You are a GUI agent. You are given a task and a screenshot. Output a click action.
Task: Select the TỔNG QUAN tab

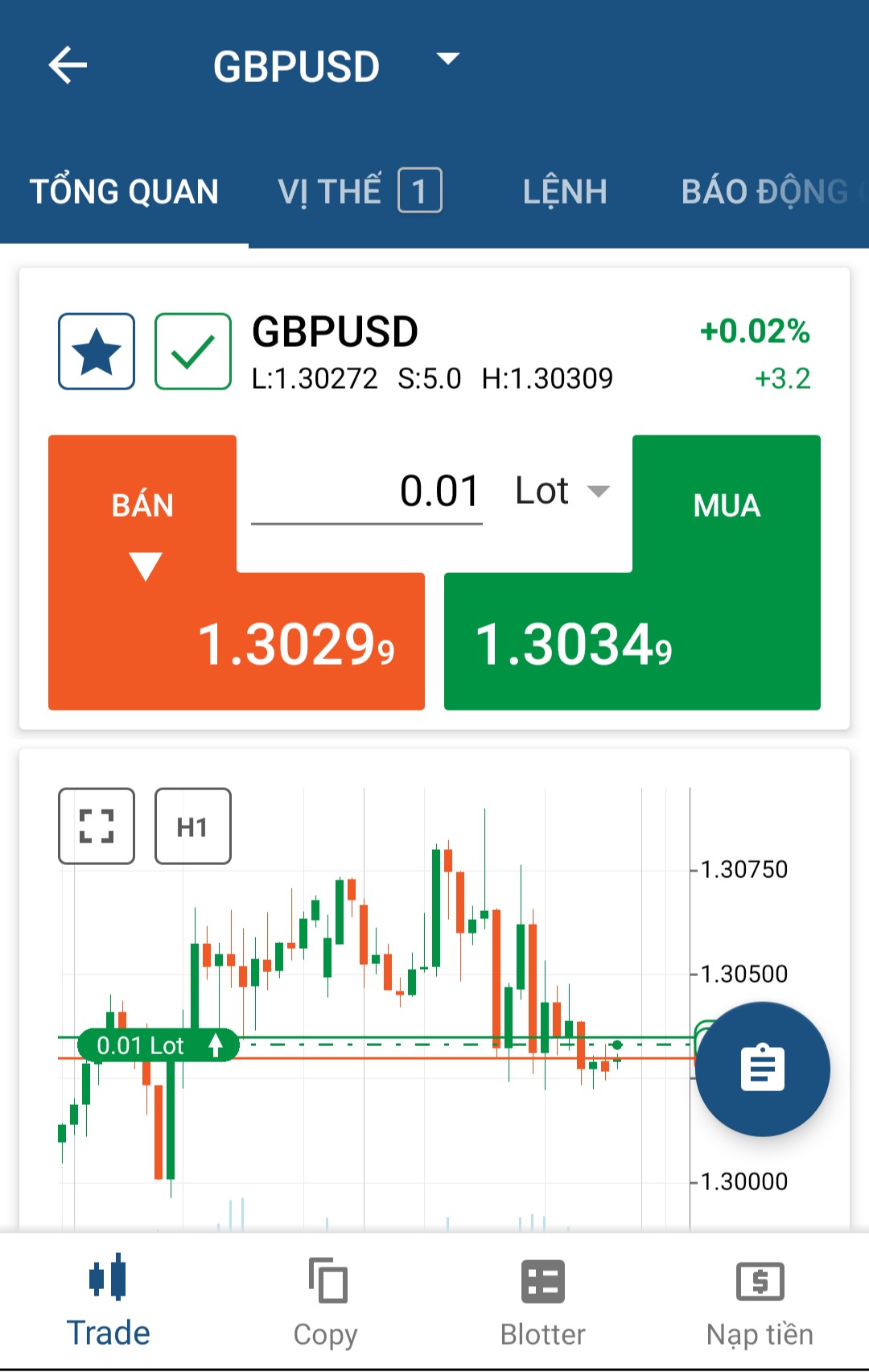tap(124, 192)
